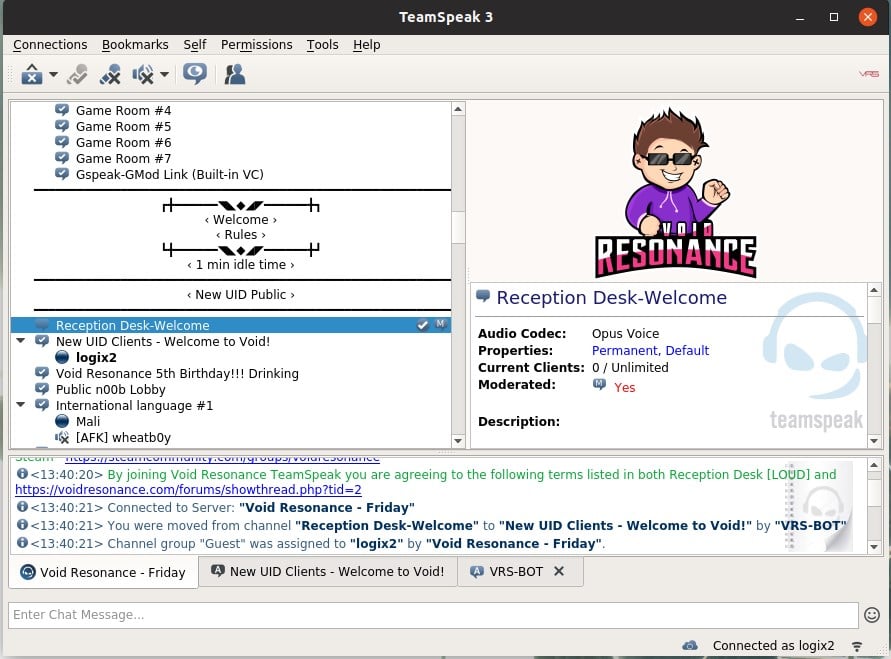Screen dimensions: 891x659
Task: Open the Contacts manager toolbar icon
Action: [x=235, y=74]
